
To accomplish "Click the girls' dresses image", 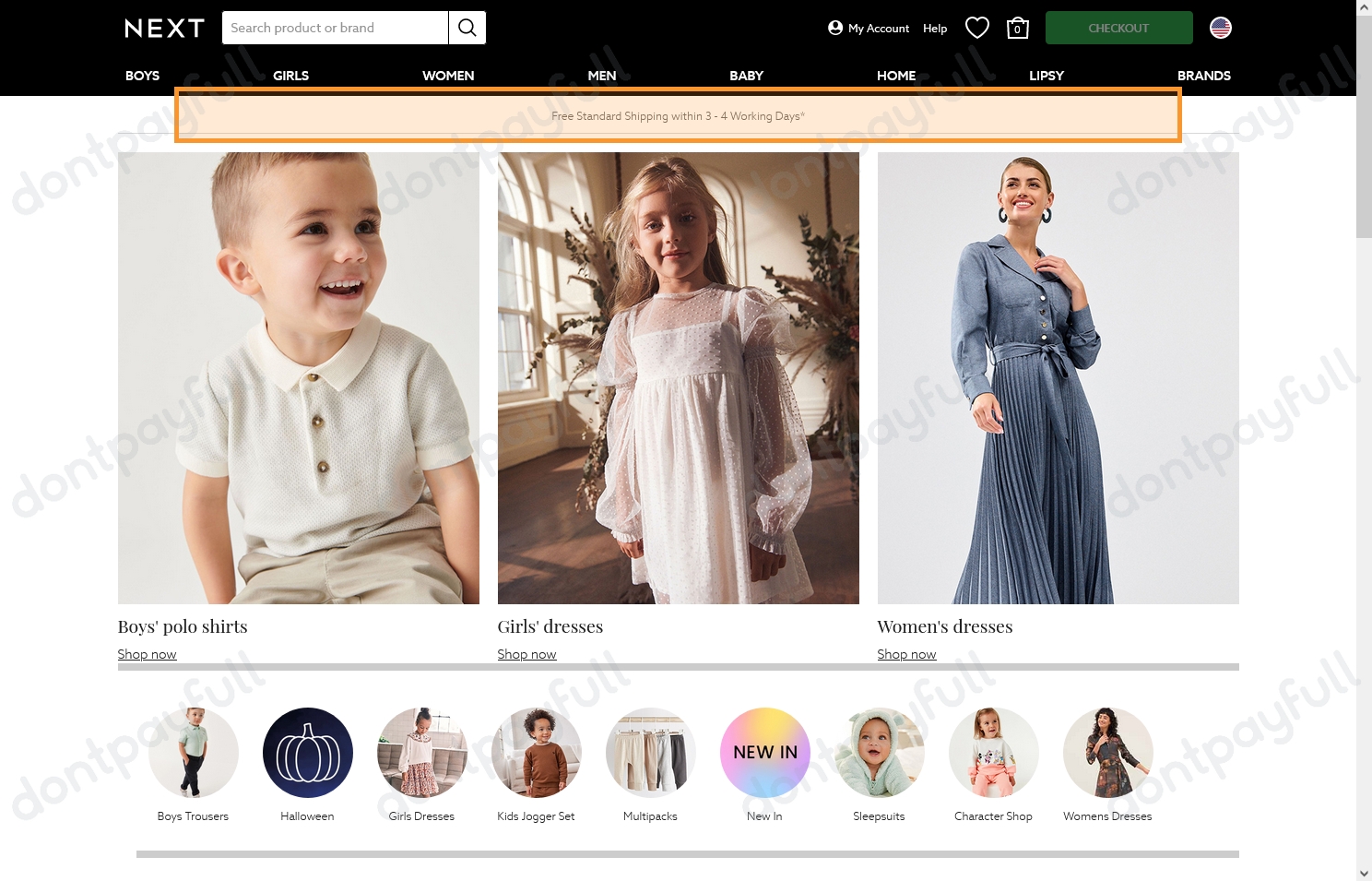I will point(679,378).
